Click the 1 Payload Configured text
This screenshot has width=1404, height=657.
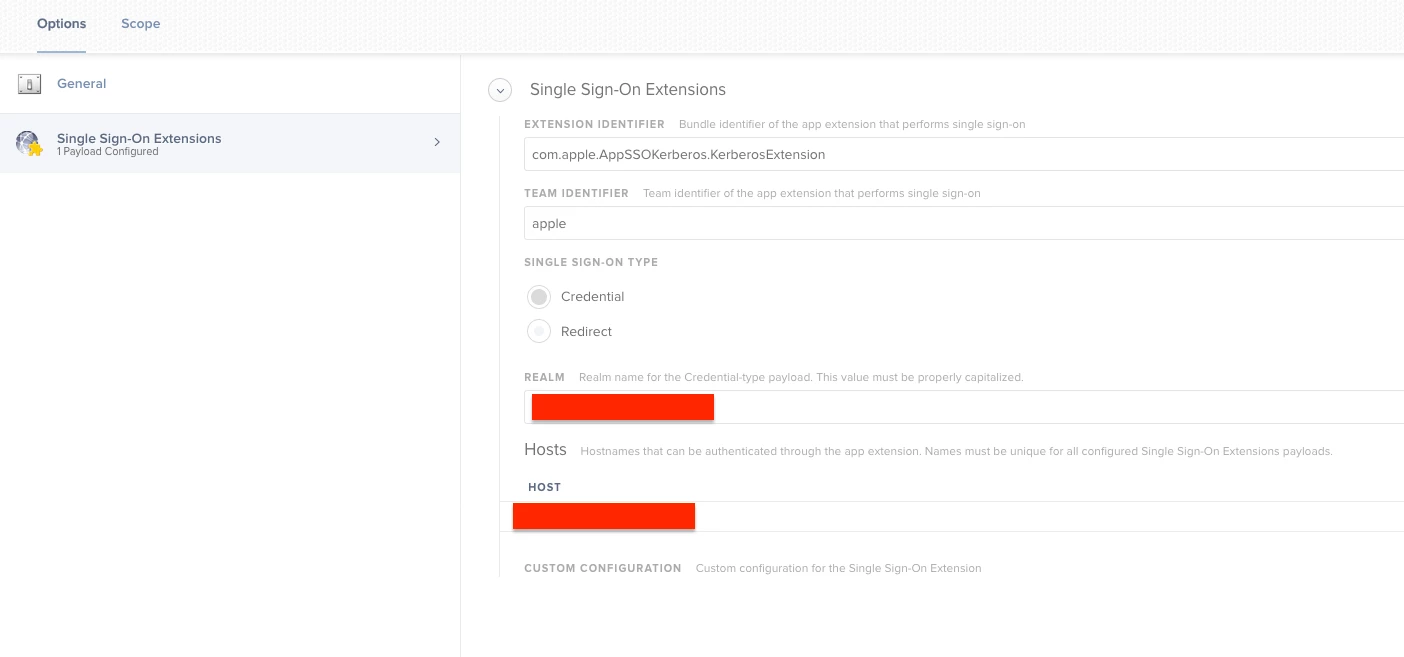[108, 152]
